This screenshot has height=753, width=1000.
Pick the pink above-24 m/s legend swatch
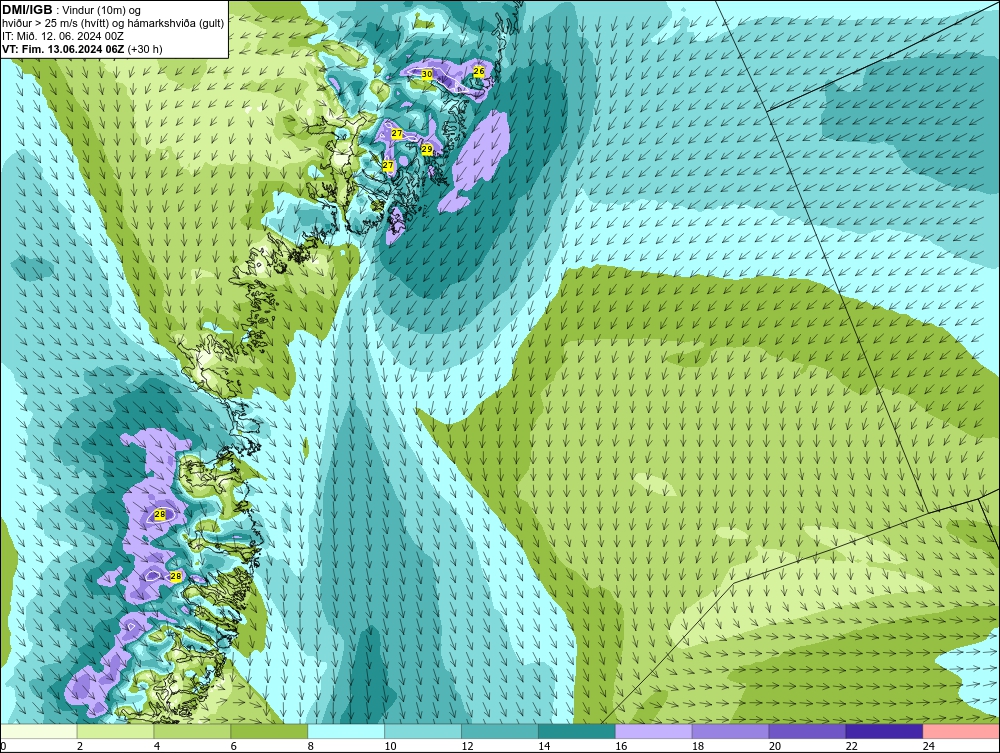(x=961, y=731)
